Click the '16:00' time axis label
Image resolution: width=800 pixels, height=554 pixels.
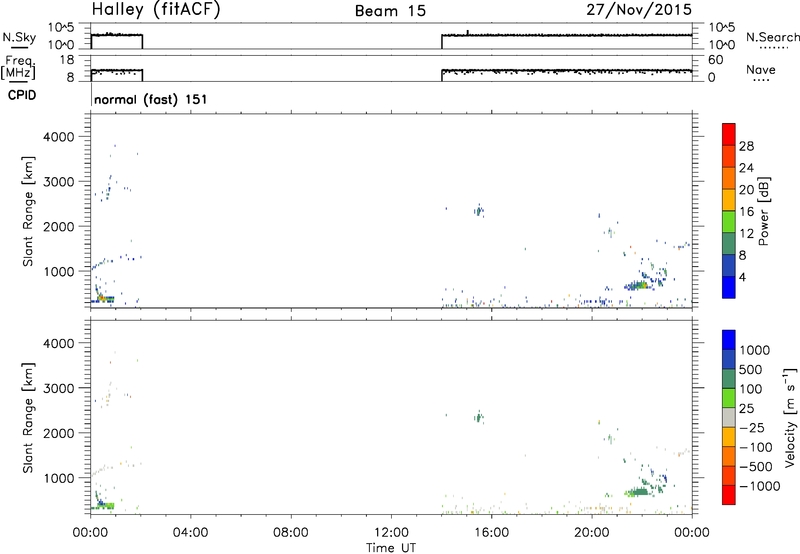tap(491, 533)
